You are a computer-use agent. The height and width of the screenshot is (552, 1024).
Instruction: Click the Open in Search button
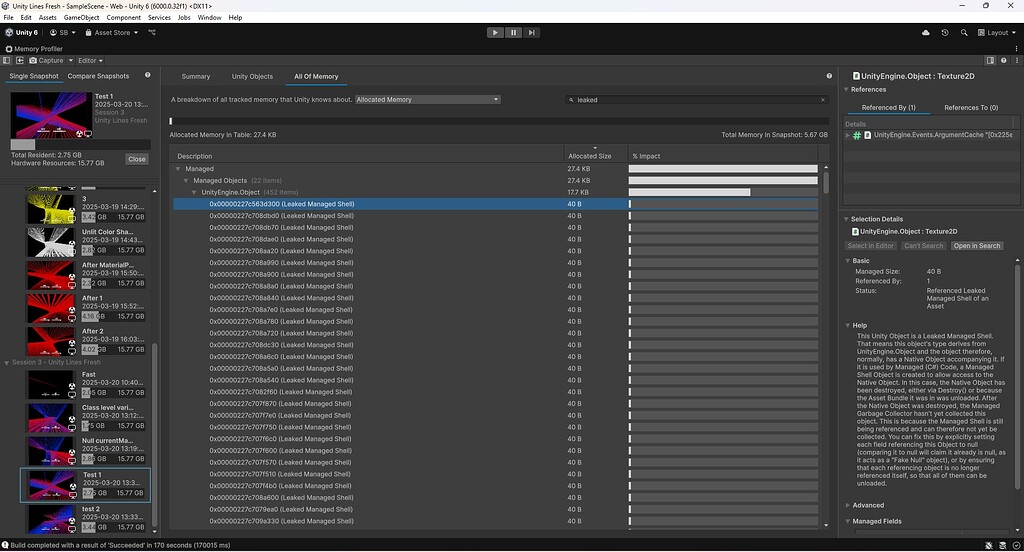pyautogui.click(x=976, y=246)
